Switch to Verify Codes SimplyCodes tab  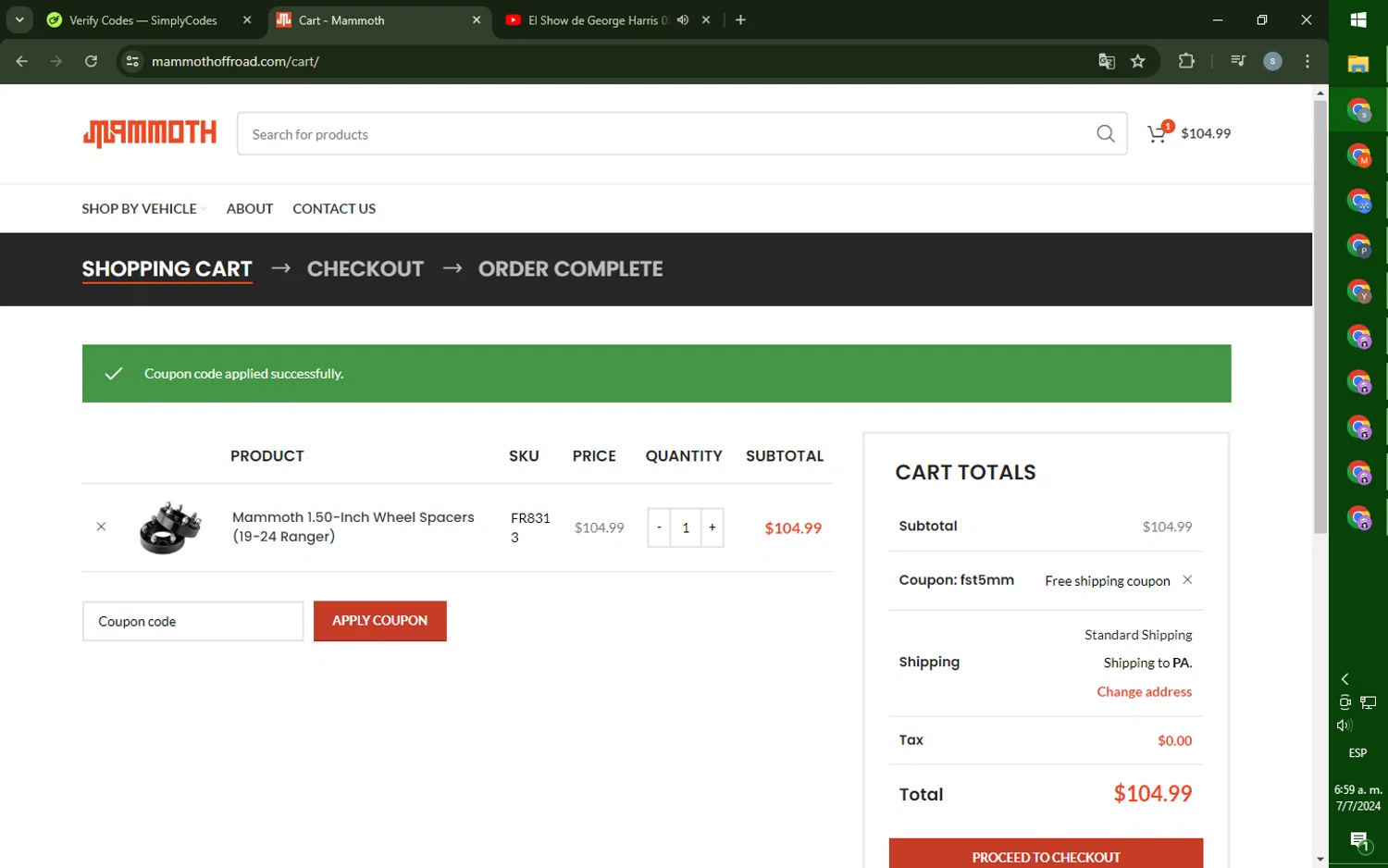point(143,20)
